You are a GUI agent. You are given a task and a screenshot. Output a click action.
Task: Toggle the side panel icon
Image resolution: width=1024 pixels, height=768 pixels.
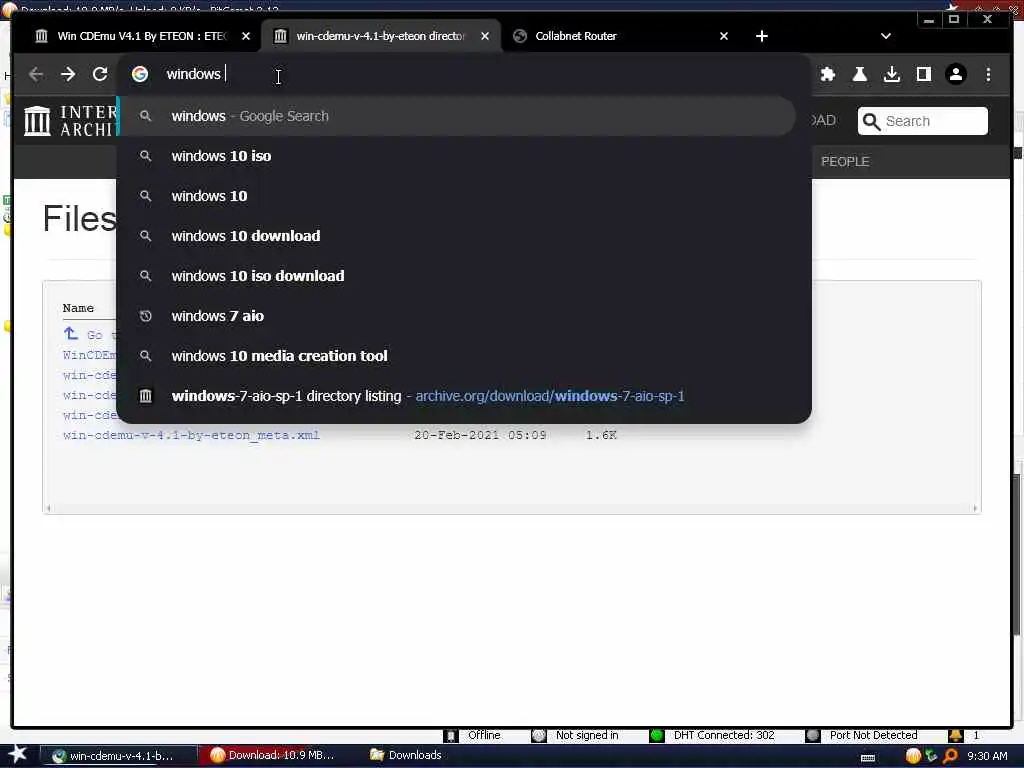click(923, 74)
